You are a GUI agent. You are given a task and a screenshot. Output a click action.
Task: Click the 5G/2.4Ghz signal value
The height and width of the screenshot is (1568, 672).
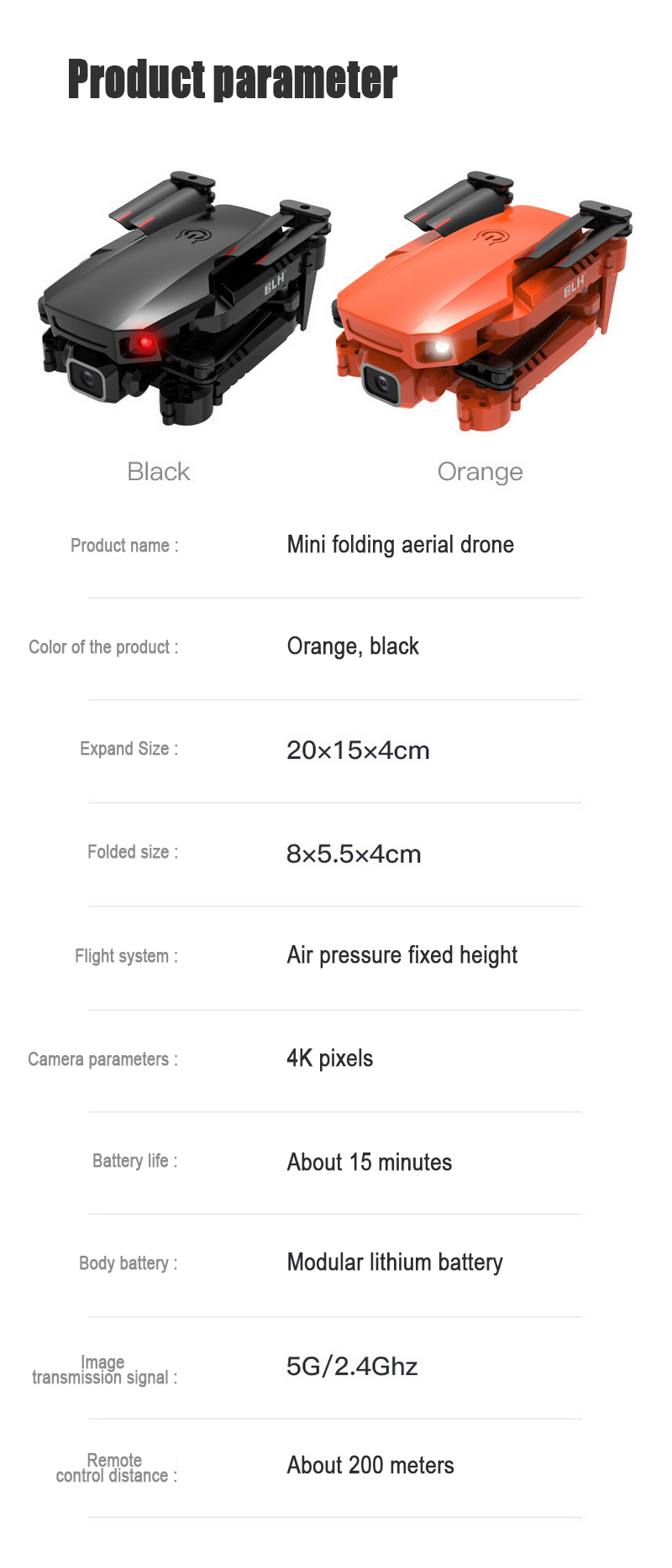pyautogui.click(x=352, y=1367)
